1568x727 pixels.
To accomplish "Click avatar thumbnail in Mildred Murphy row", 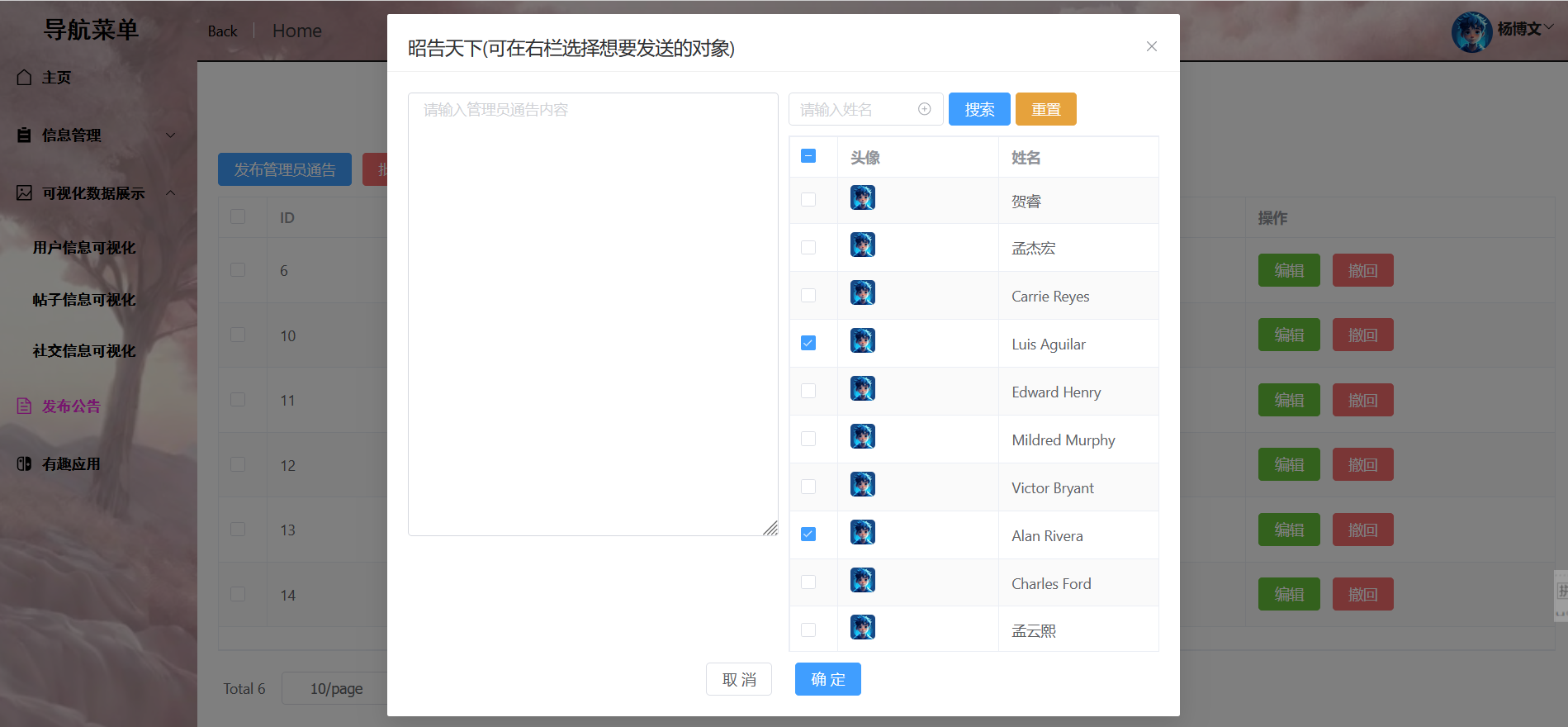I will [863, 436].
